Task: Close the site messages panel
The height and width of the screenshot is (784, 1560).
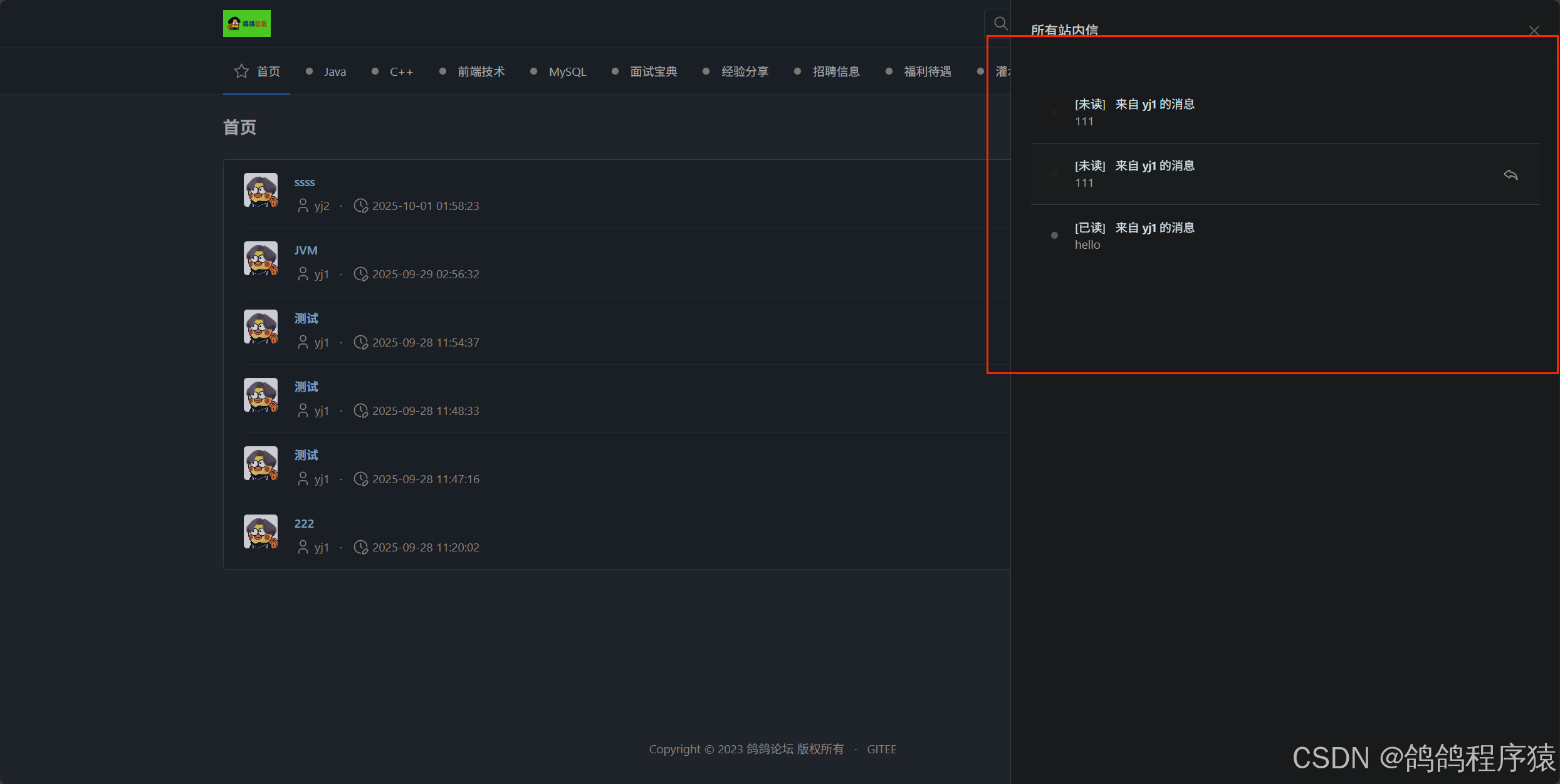Action: [1534, 31]
